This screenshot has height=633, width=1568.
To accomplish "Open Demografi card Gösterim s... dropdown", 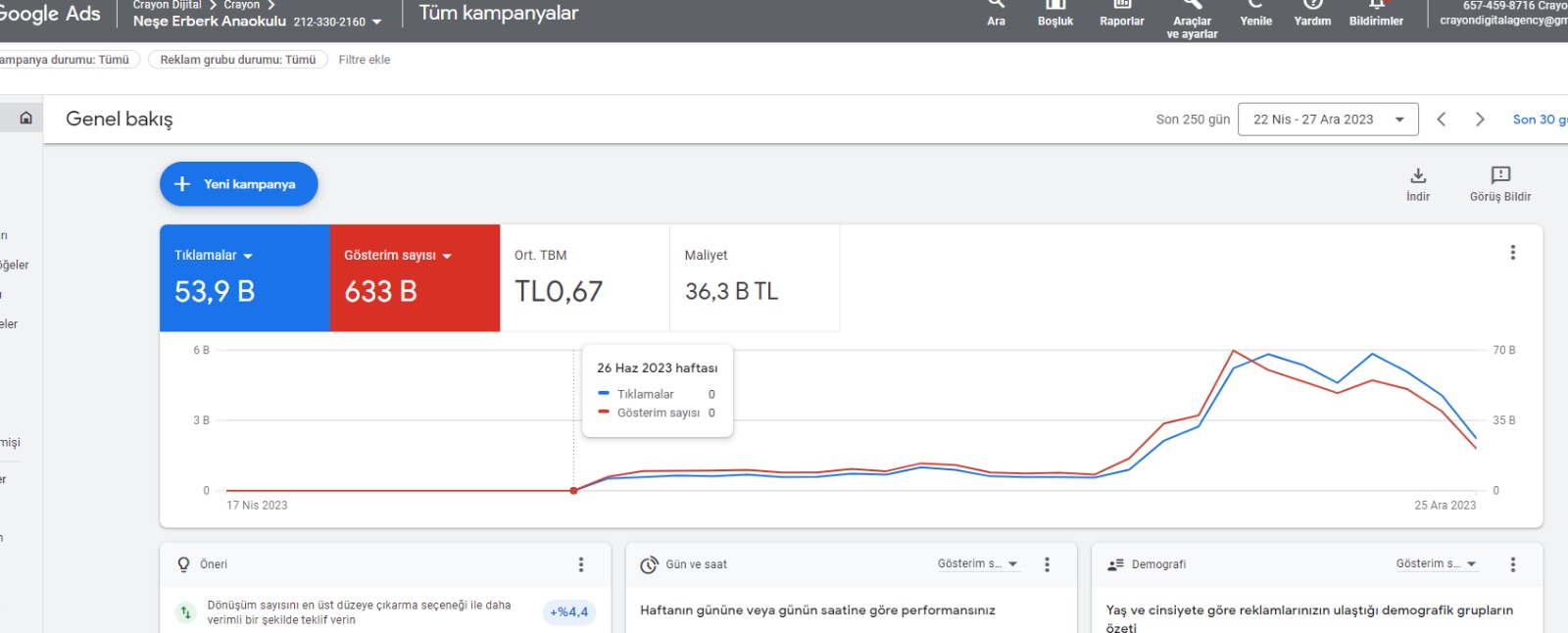I will 1436,563.
